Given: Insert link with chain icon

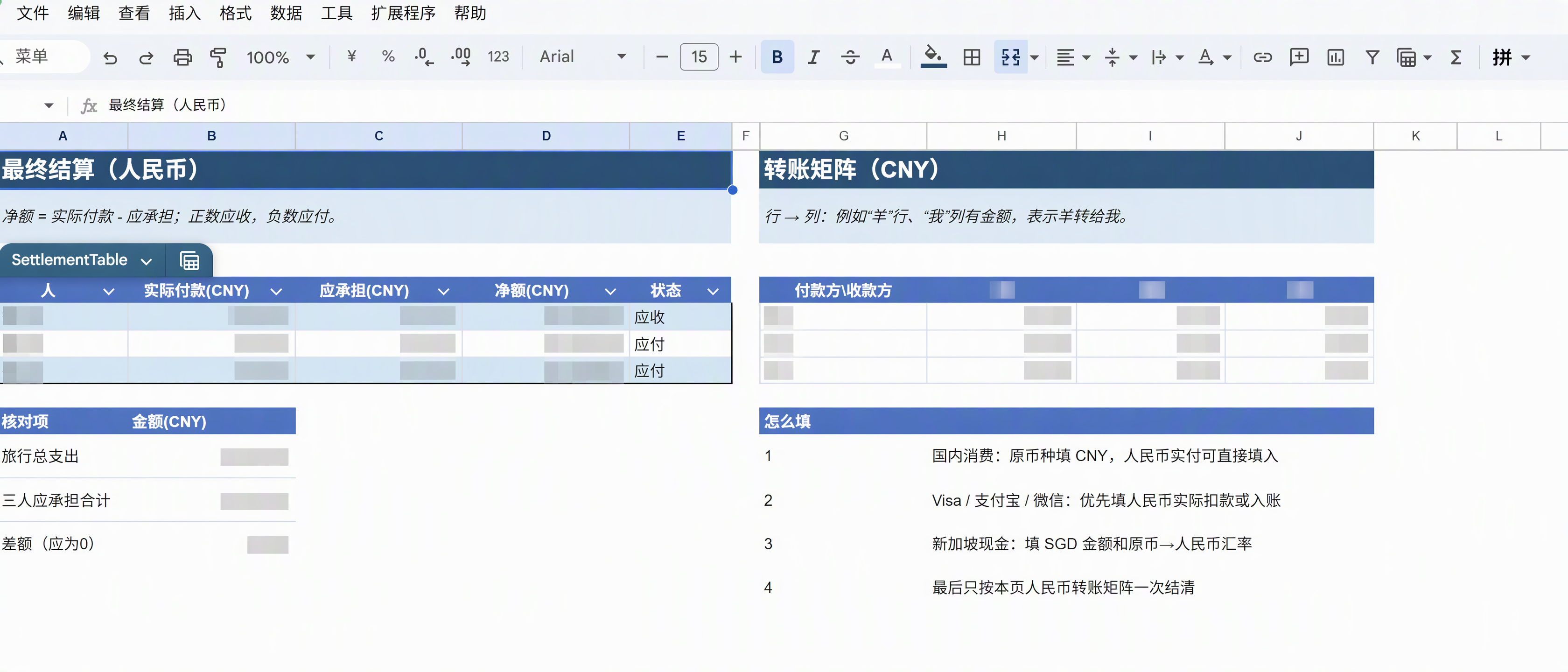Looking at the screenshot, I should point(1262,57).
